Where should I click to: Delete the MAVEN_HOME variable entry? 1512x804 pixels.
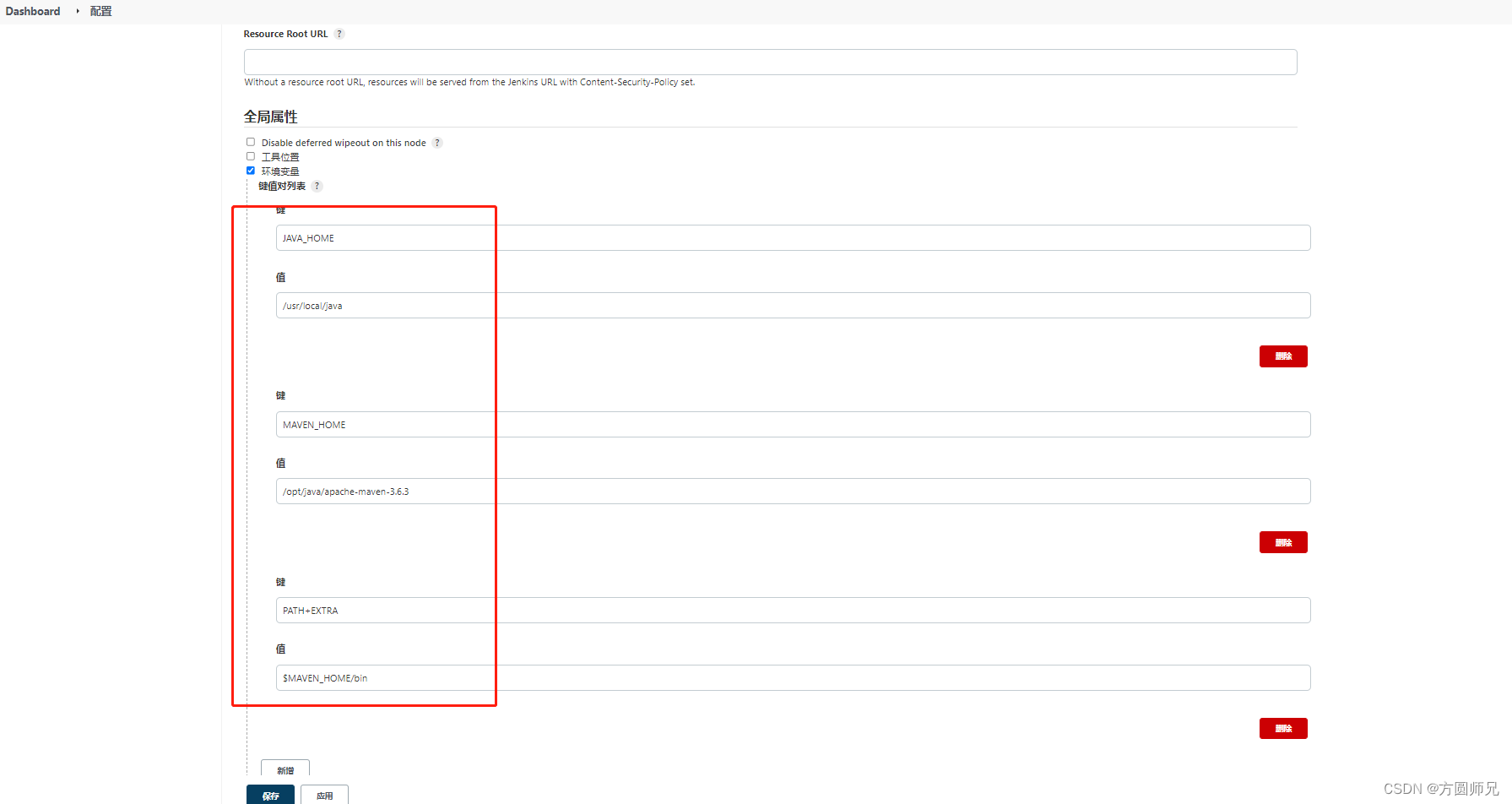tap(1283, 542)
